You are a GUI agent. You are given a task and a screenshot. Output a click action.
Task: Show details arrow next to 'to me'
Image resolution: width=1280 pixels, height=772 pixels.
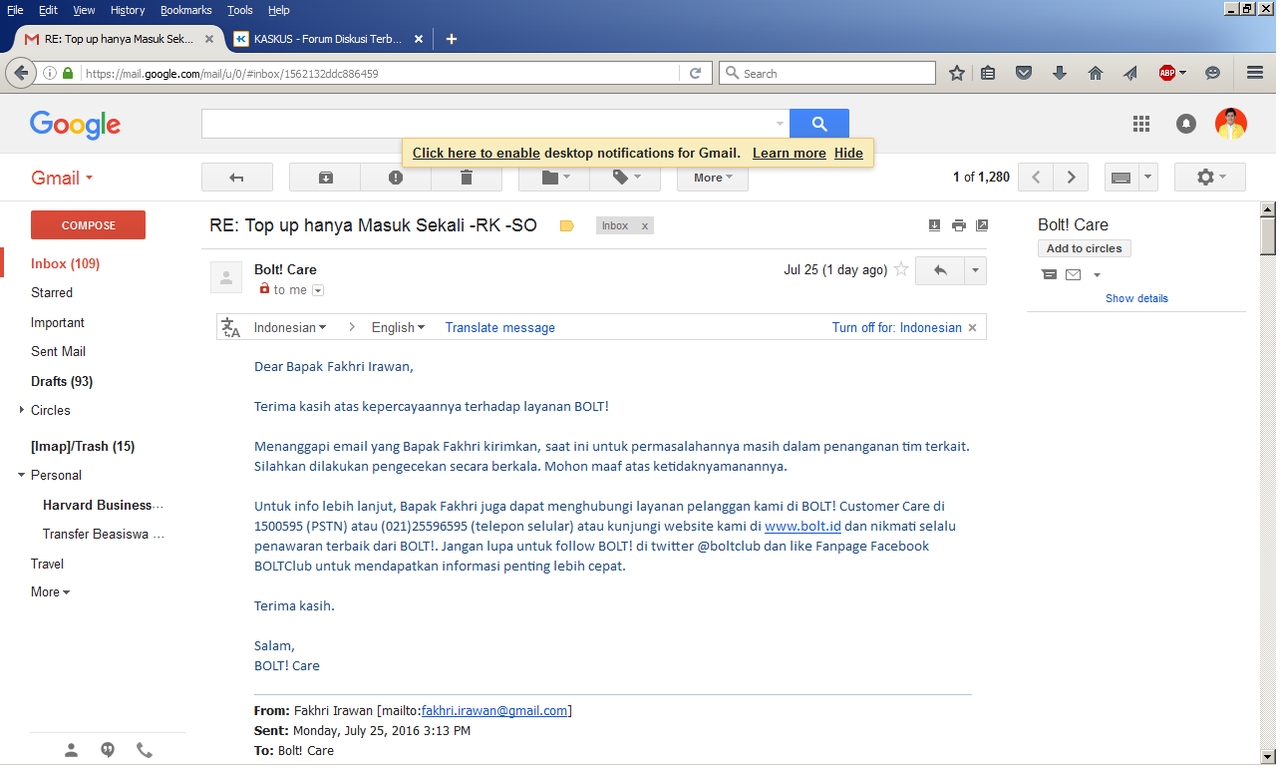pyautogui.click(x=318, y=290)
